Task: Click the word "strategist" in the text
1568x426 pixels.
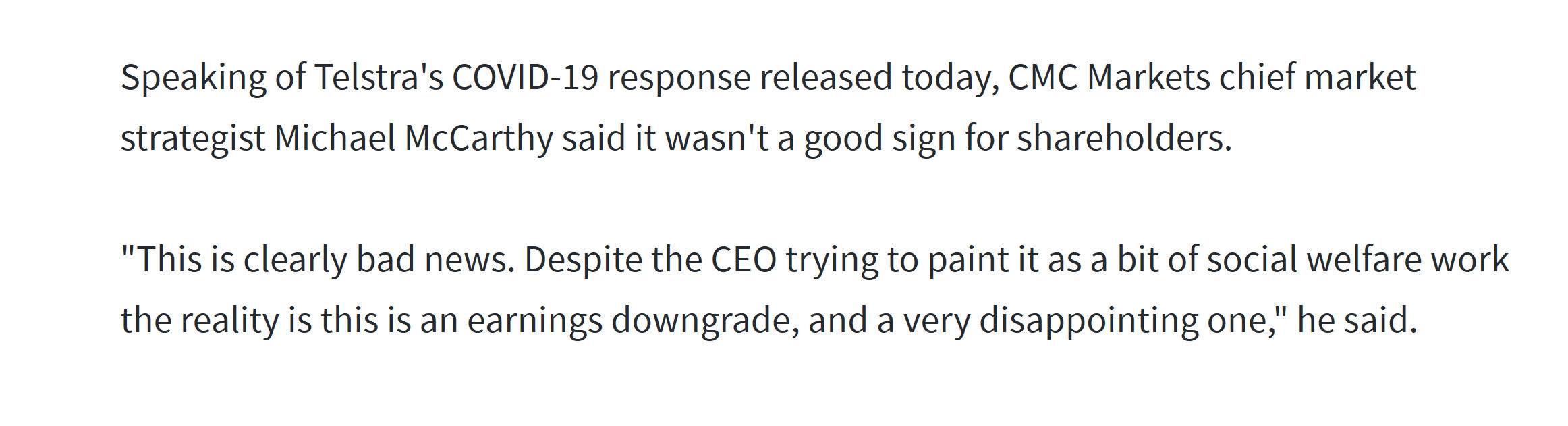Action: [193, 140]
